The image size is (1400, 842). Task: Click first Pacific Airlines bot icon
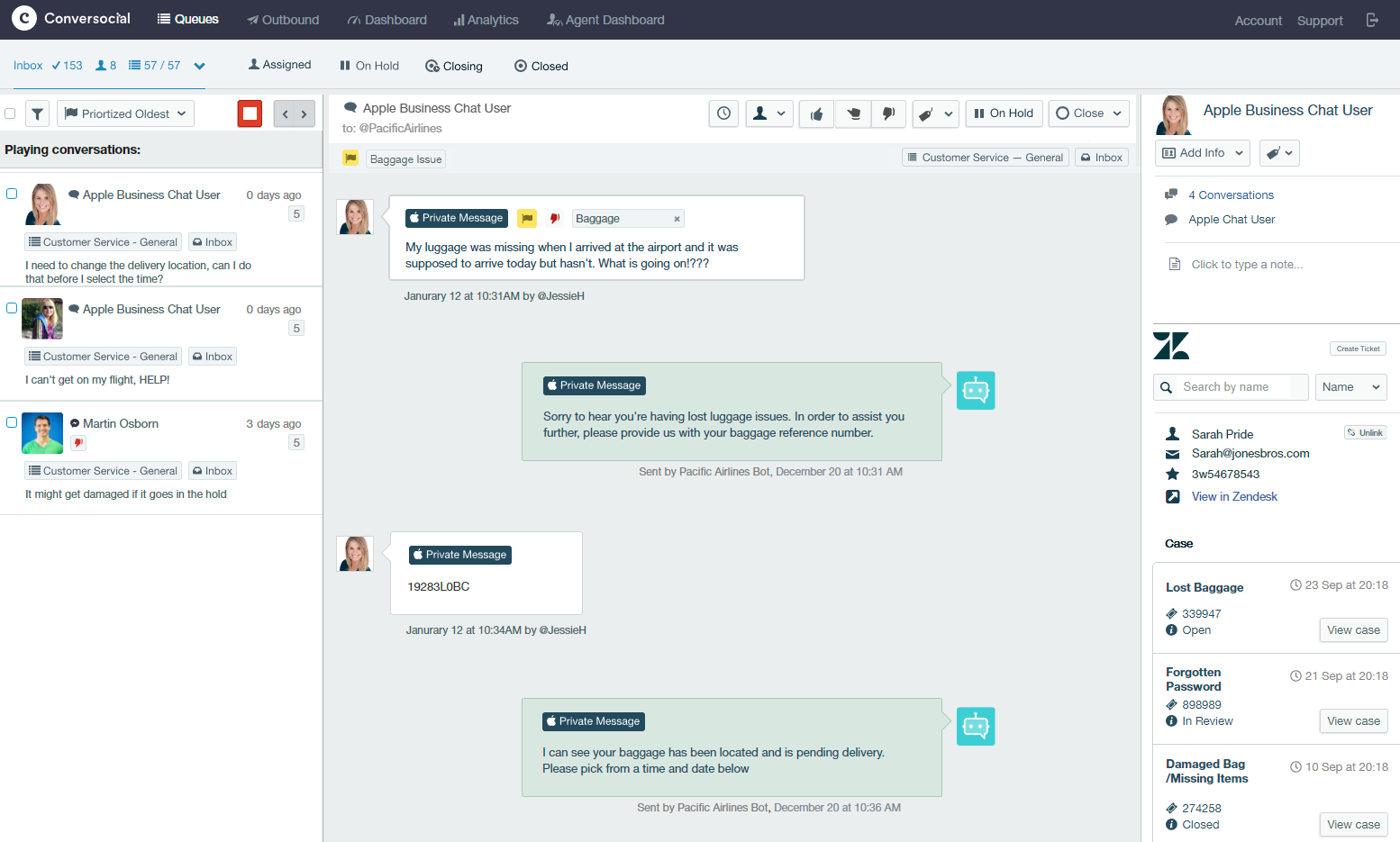pyautogui.click(x=976, y=391)
